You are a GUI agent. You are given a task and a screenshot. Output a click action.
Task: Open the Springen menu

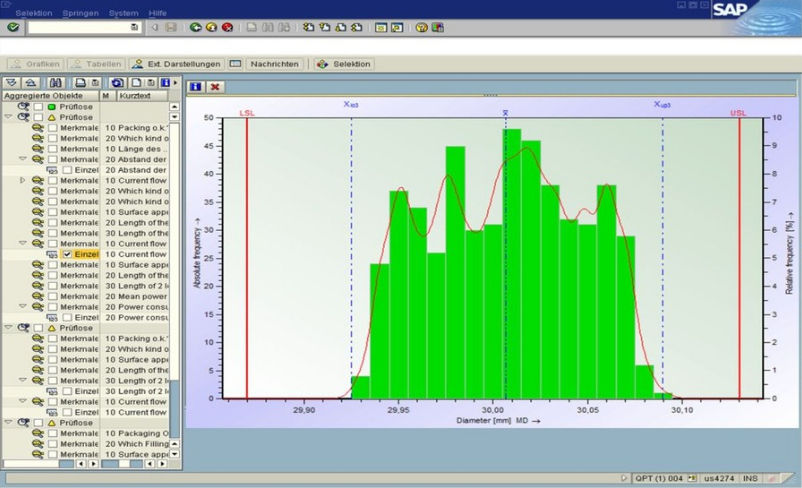[x=80, y=12]
